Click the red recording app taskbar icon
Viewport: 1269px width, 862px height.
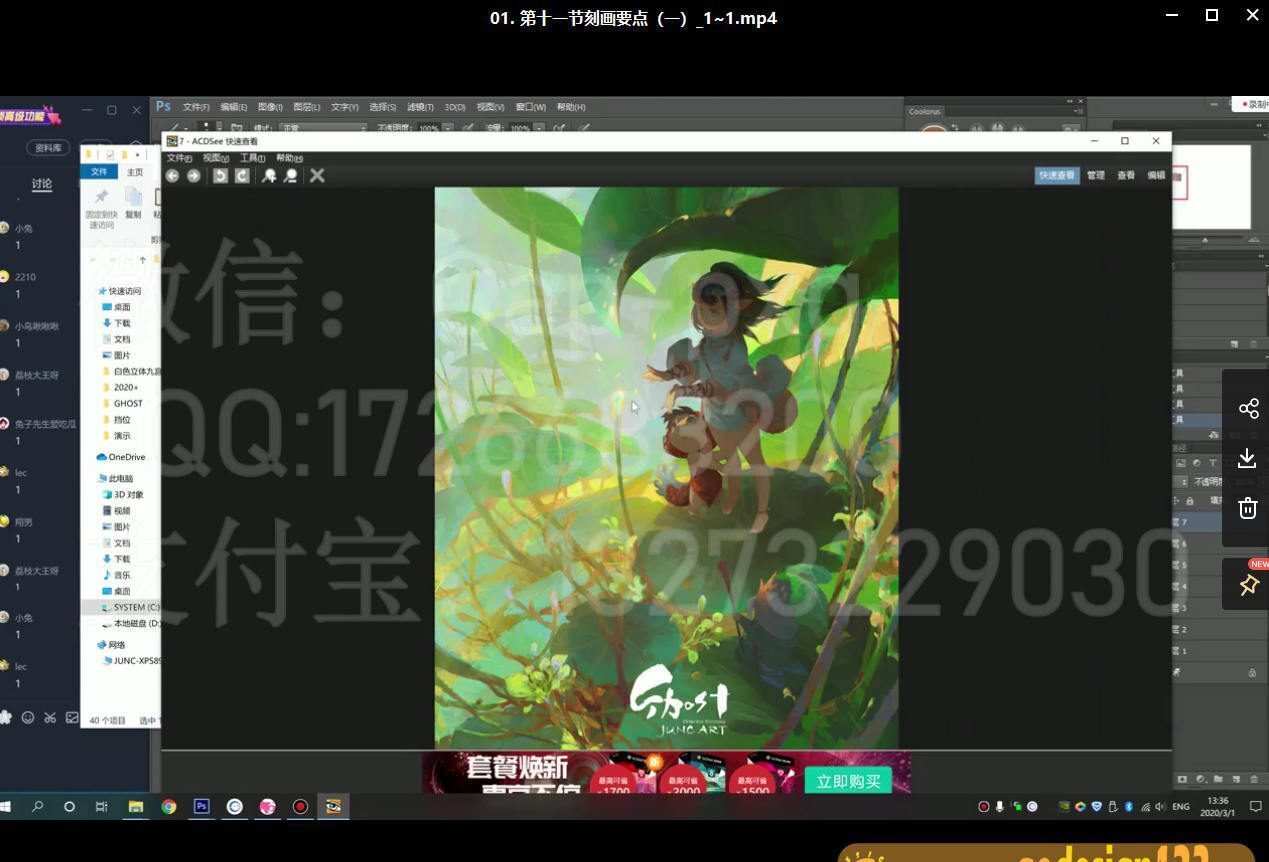[300, 806]
